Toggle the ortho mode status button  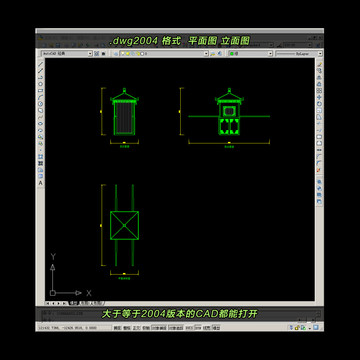click(x=136, y=328)
